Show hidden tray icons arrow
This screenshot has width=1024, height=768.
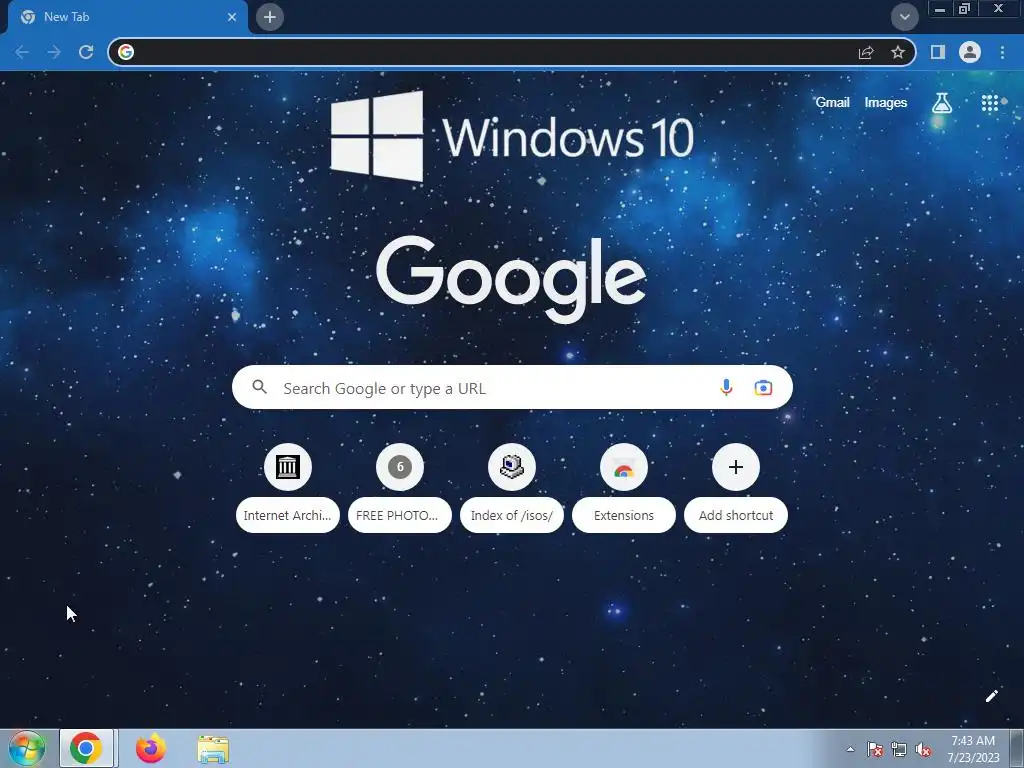point(850,749)
